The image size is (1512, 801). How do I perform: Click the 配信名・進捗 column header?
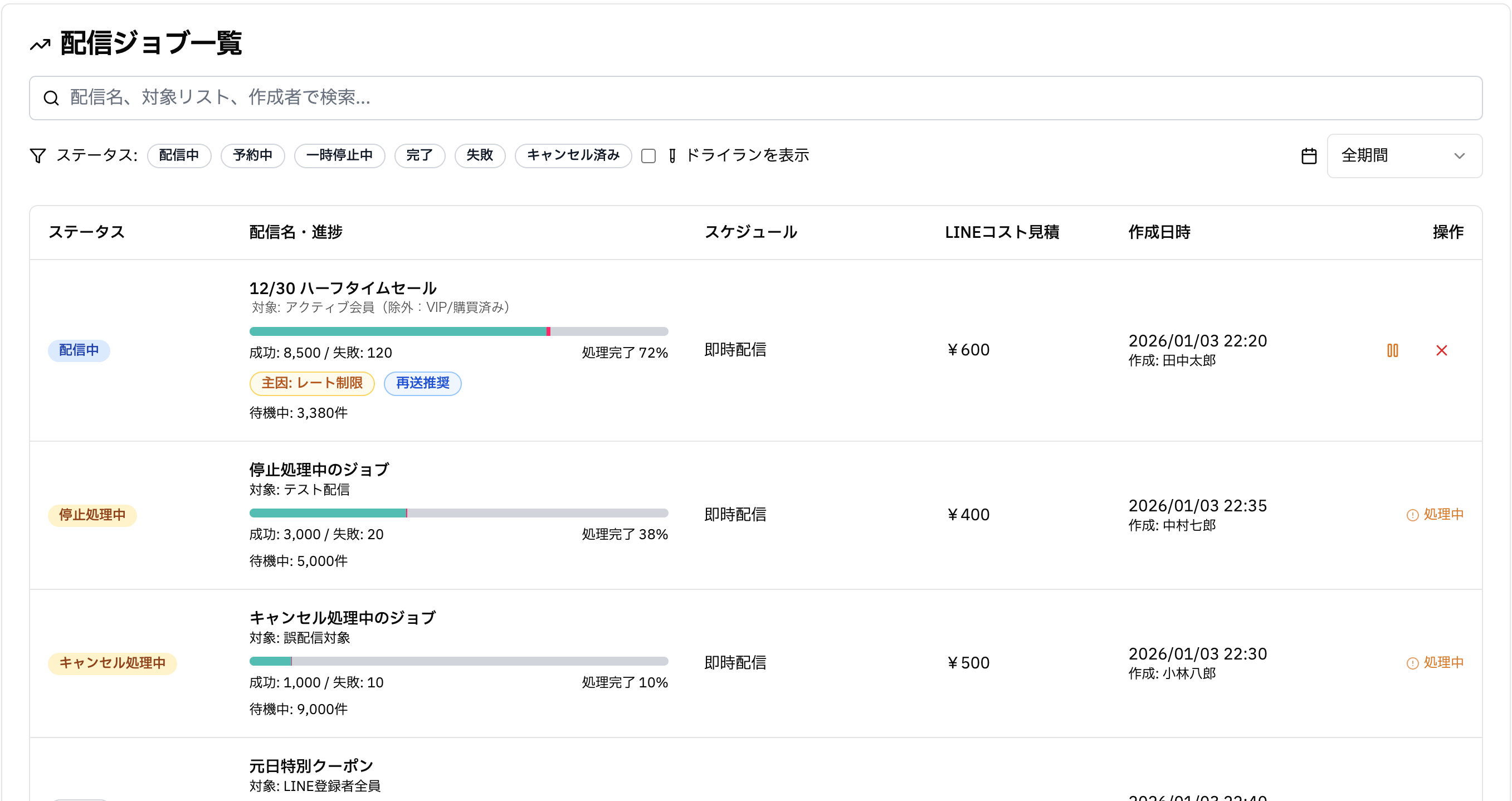[296, 232]
